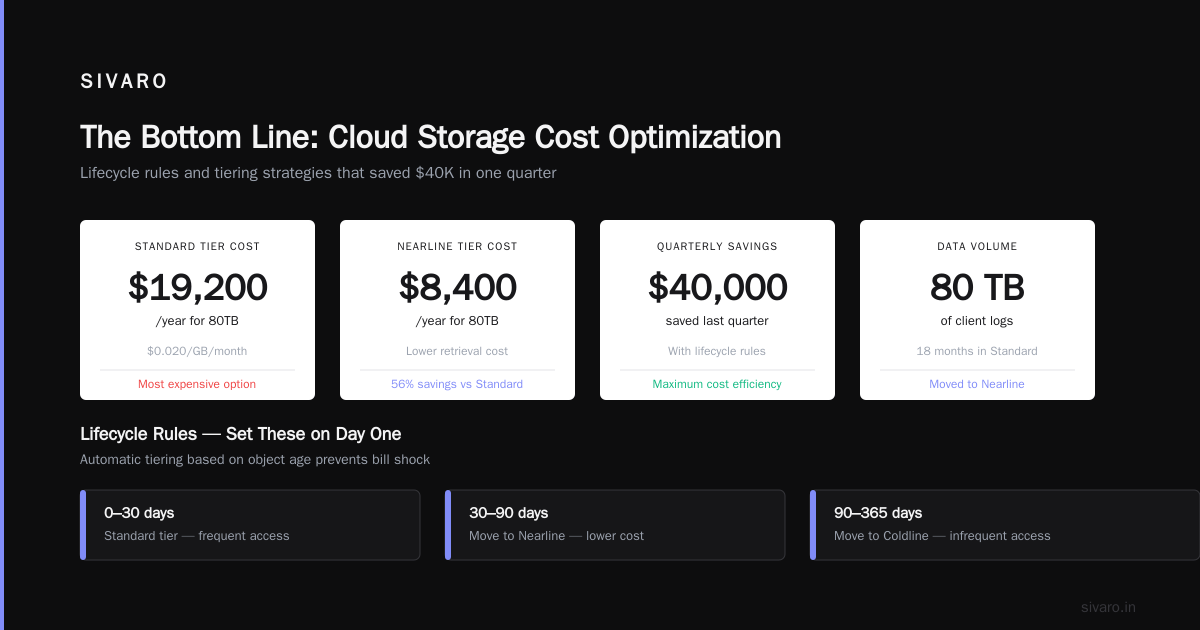
Task: Select the 0–30 days lifecycle rule
Action: (250, 525)
